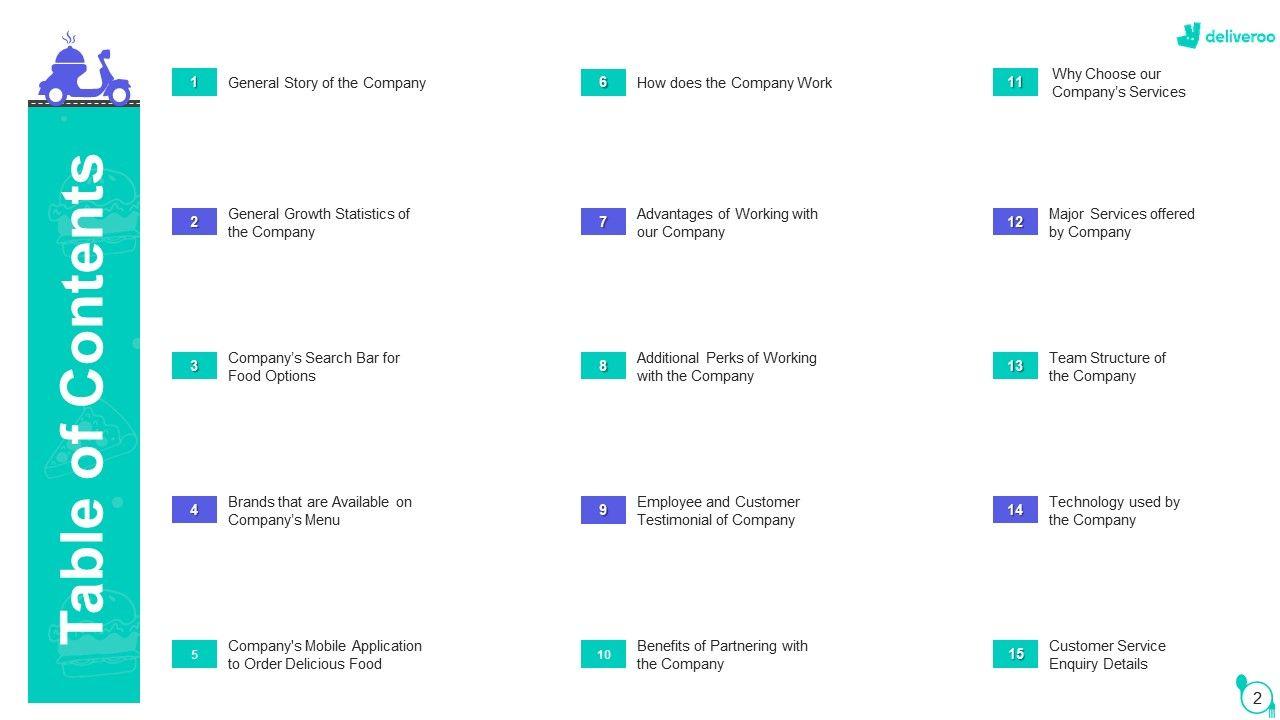Open Why Choose our Company's Services
This screenshot has height=720, width=1280.
tap(1118, 83)
